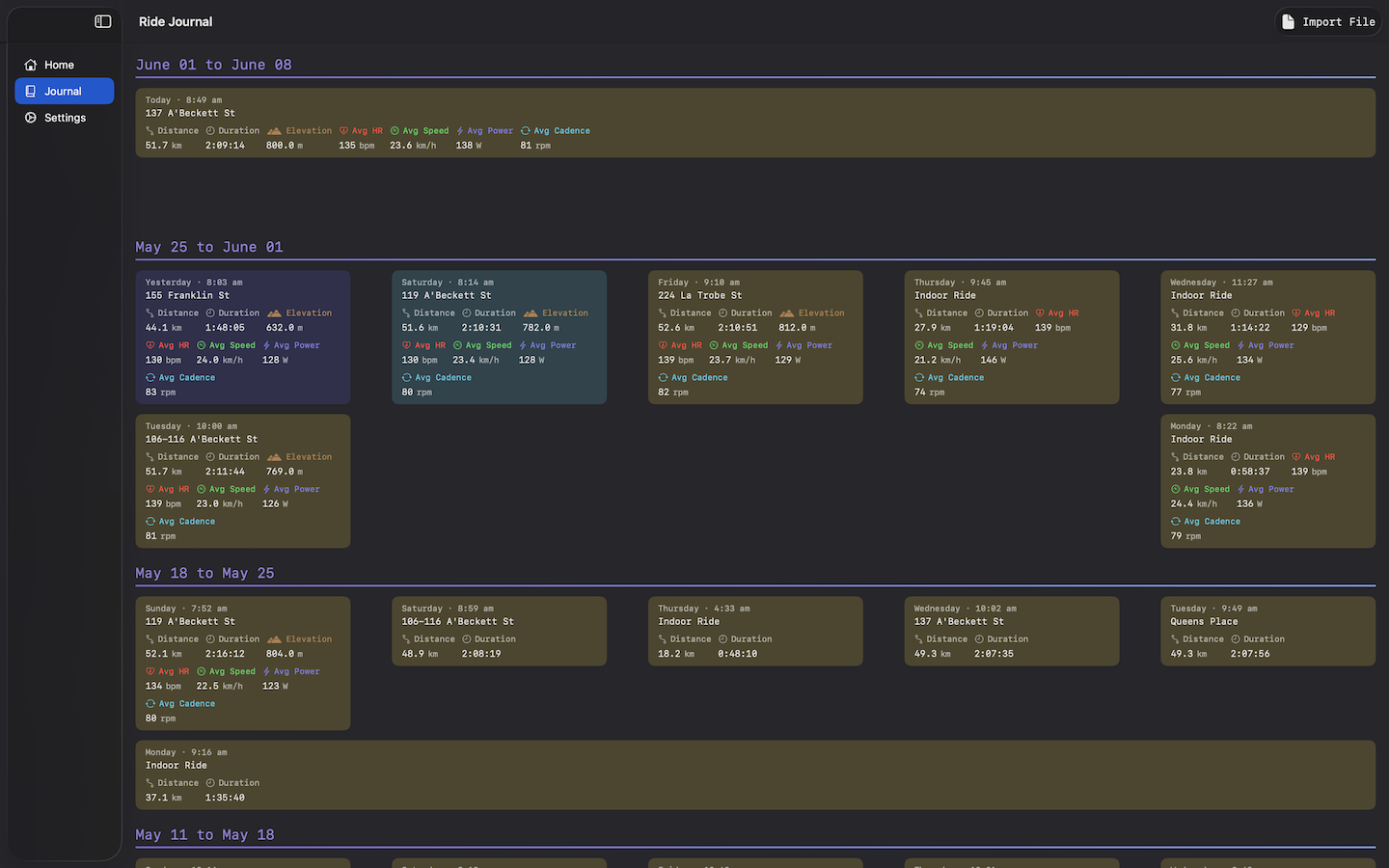1389x868 pixels.
Task: Click Duration icon in Thursday 4:33 Indoor Ride
Action: click(722, 638)
